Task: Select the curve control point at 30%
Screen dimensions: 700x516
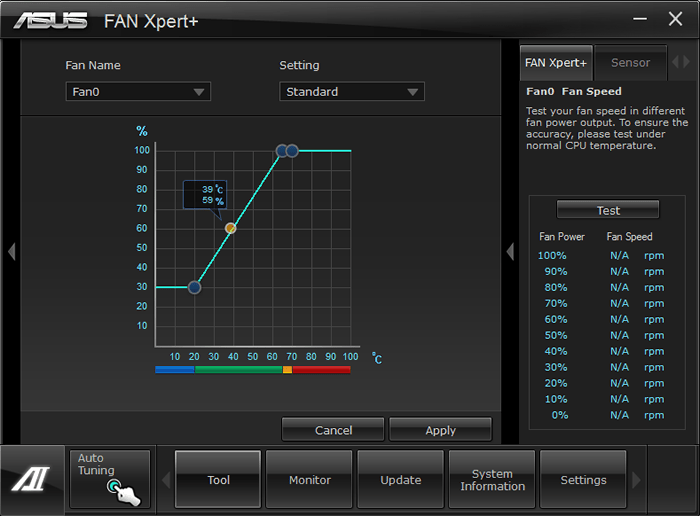Action: point(194,287)
